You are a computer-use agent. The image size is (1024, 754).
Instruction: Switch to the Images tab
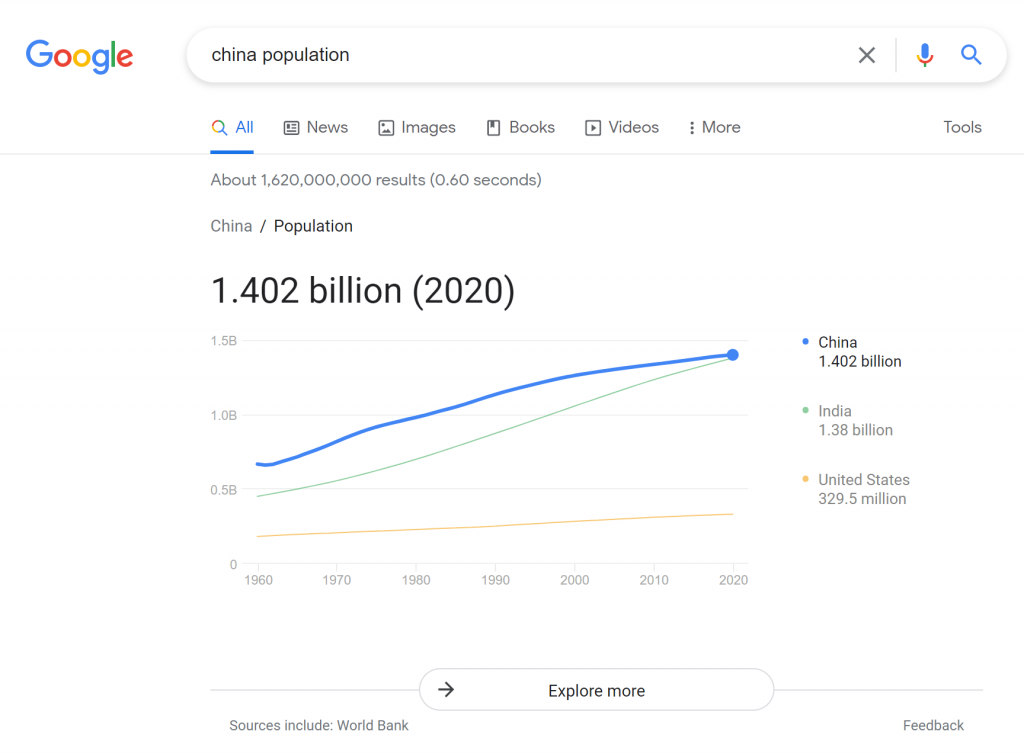[417, 127]
